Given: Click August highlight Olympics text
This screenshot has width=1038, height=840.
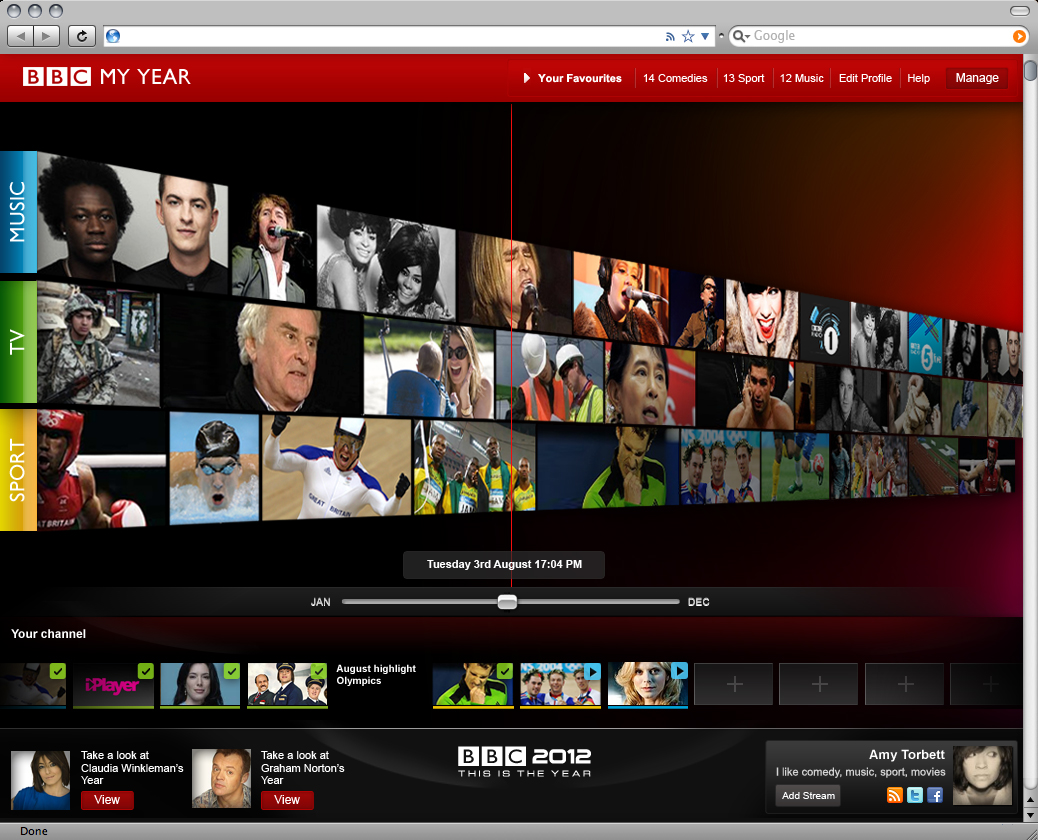Looking at the screenshot, I should pos(376,675).
